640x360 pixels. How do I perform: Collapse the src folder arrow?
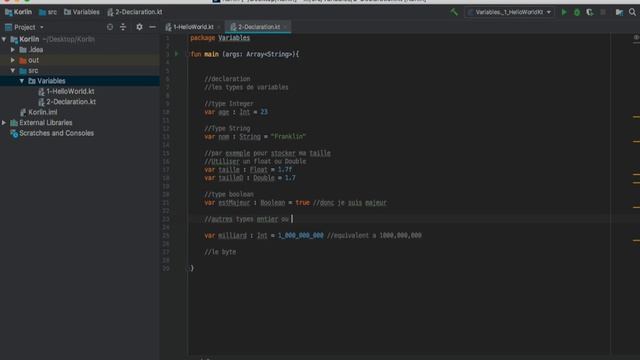pyautogui.click(x=13, y=71)
